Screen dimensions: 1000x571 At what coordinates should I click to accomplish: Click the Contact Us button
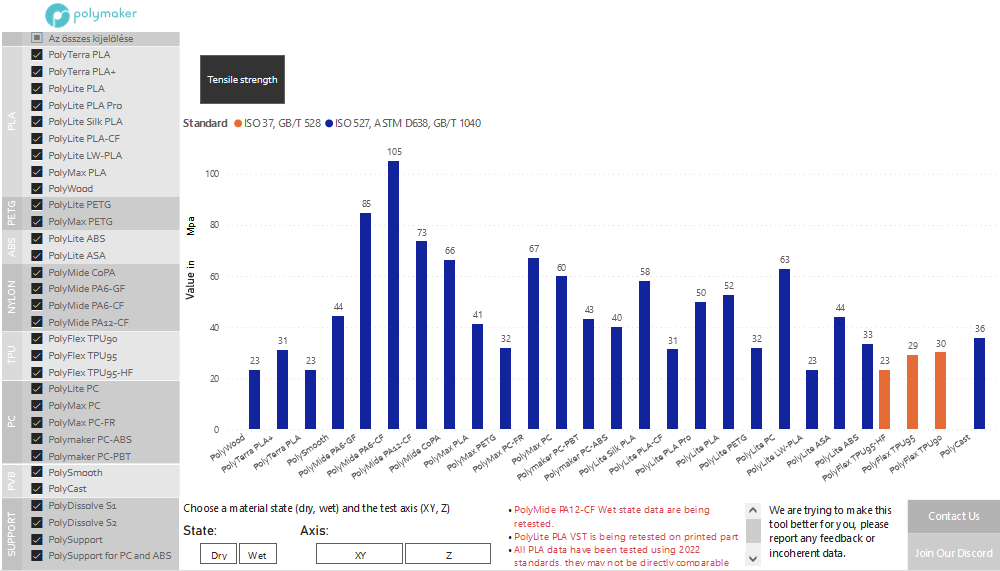953,516
